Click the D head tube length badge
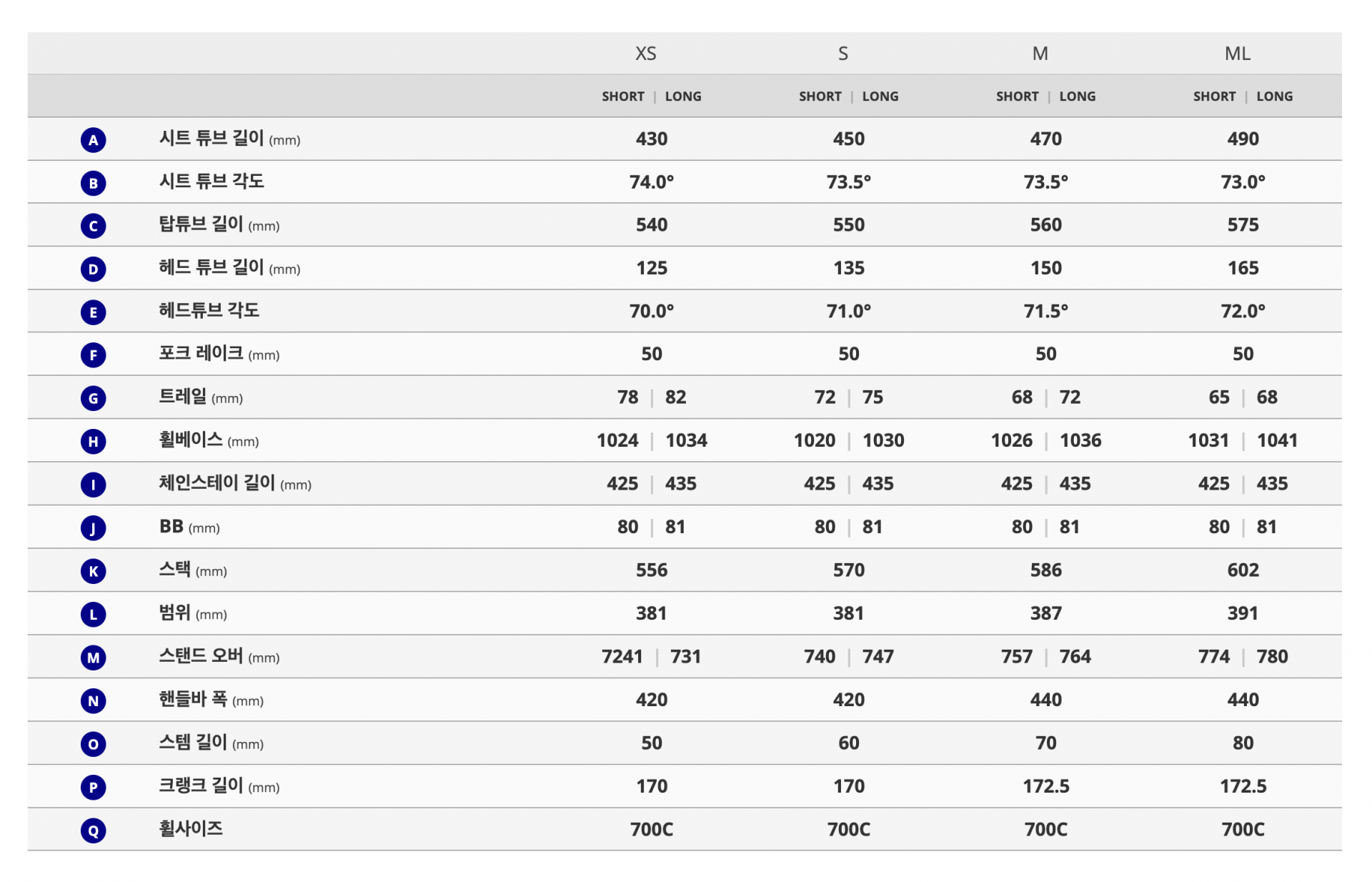 [x=93, y=269]
